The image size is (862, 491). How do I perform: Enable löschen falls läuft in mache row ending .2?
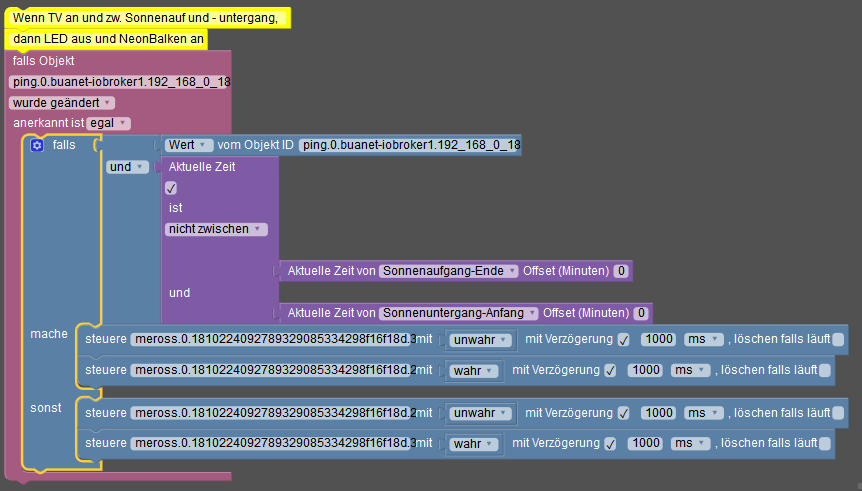point(825,371)
